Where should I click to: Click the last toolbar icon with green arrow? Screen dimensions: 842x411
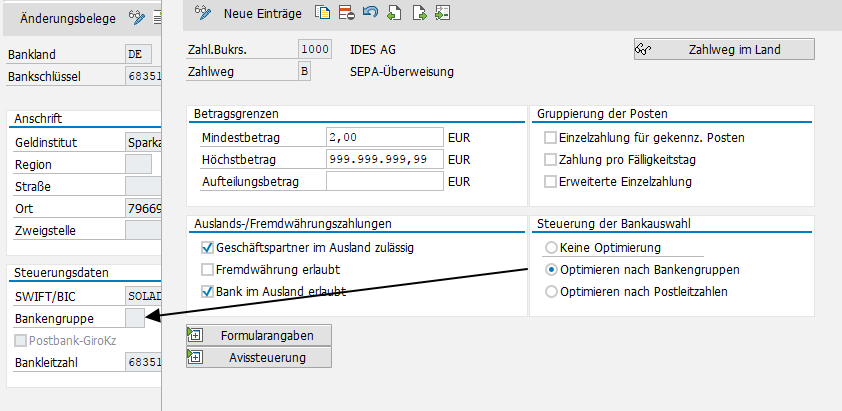(443, 13)
